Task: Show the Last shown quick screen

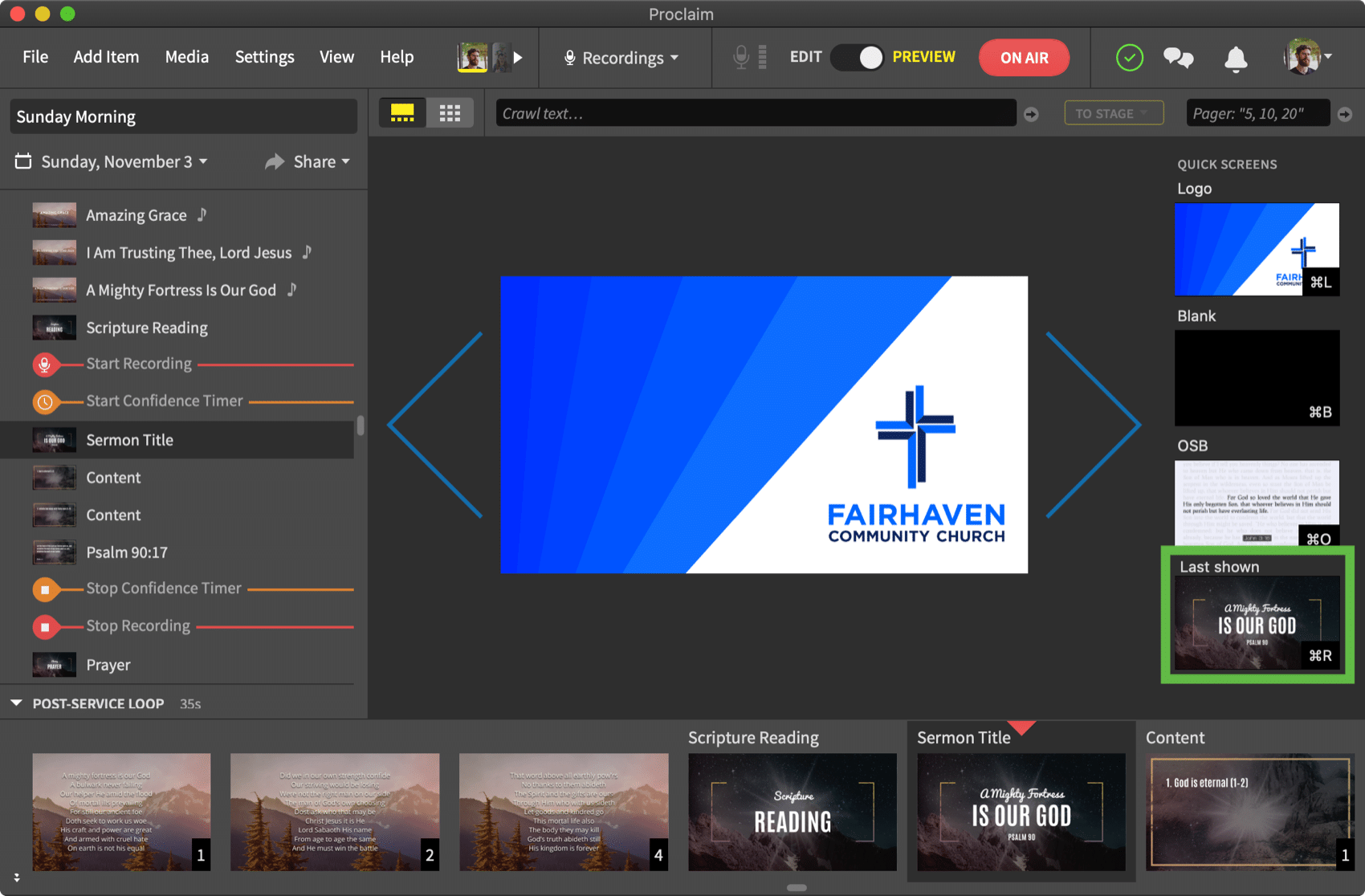Action: coord(1257,622)
